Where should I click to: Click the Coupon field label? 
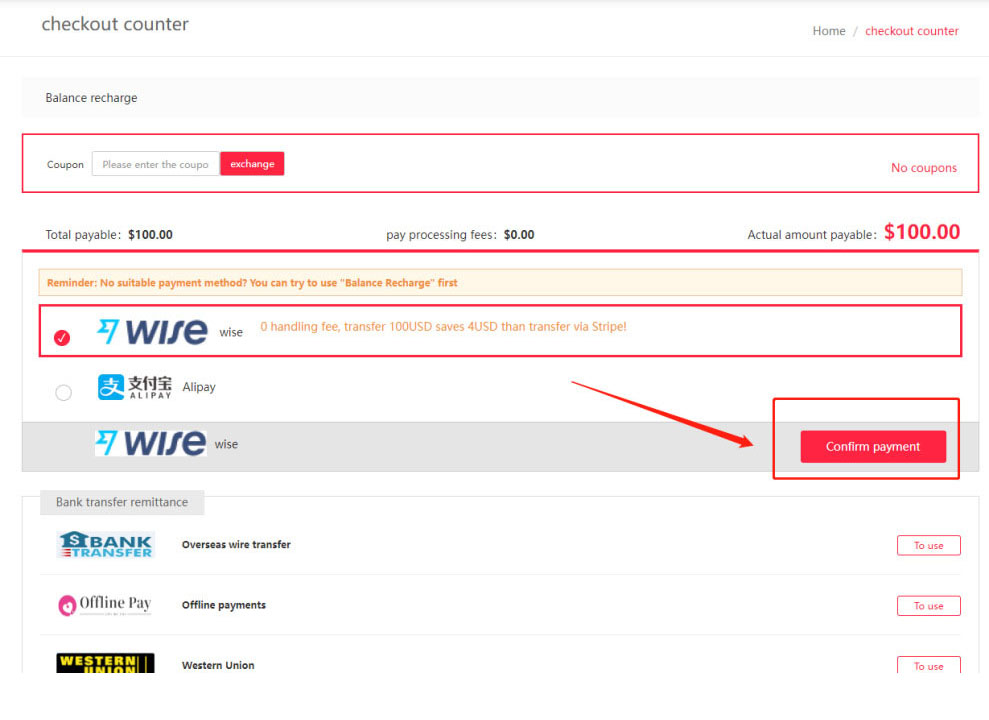pyautogui.click(x=65, y=165)
